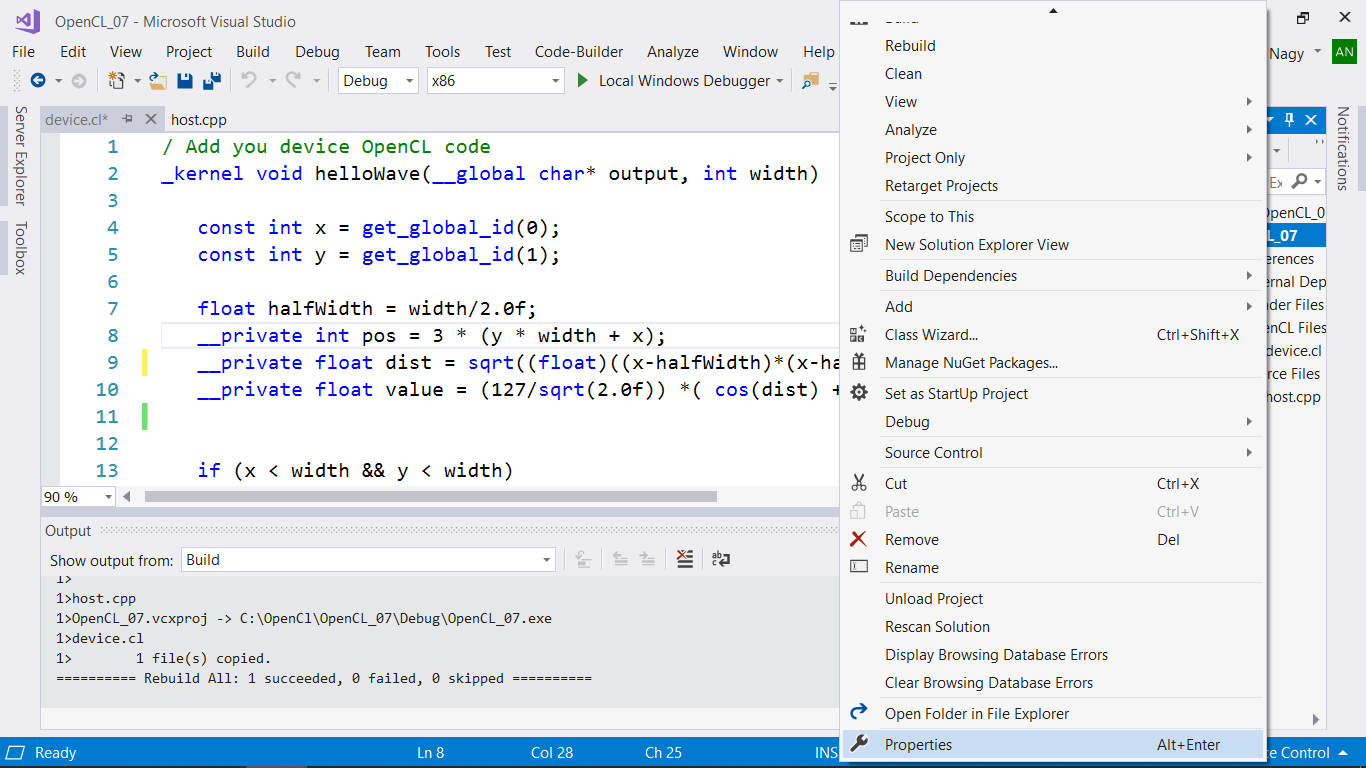The height and width of the screenshot is (768, 1366).
Task: Click the Navigate Backward arrow icon
Action: [x=38, y=81]
